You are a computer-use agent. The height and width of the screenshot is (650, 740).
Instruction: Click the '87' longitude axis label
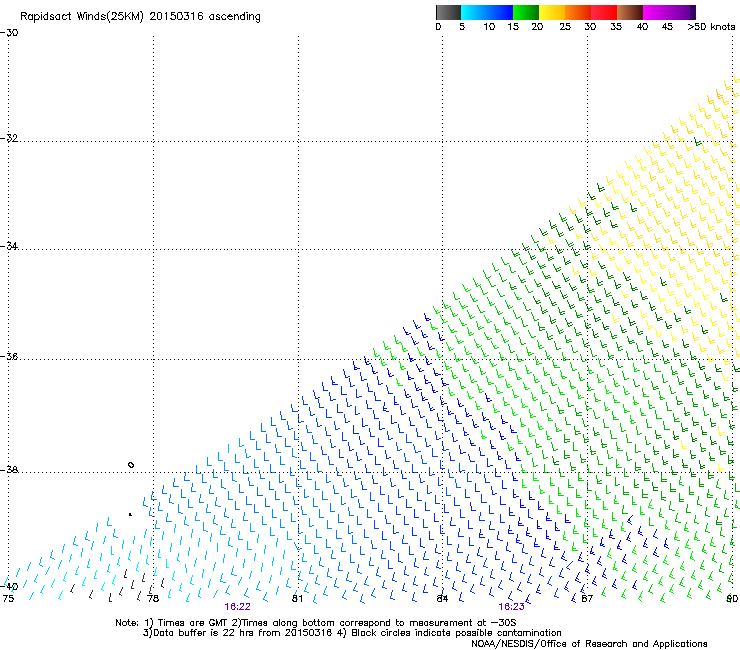(587, 599)
